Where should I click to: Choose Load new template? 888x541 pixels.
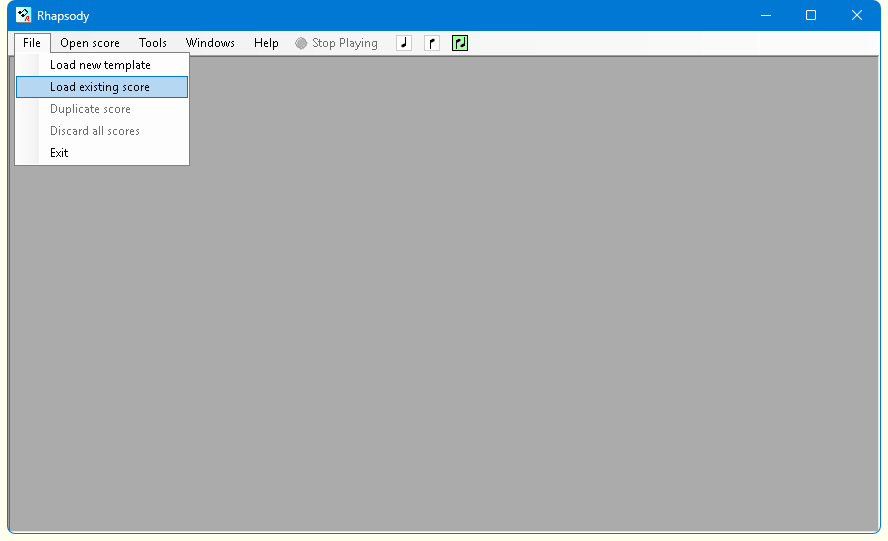tap(100, 65)
